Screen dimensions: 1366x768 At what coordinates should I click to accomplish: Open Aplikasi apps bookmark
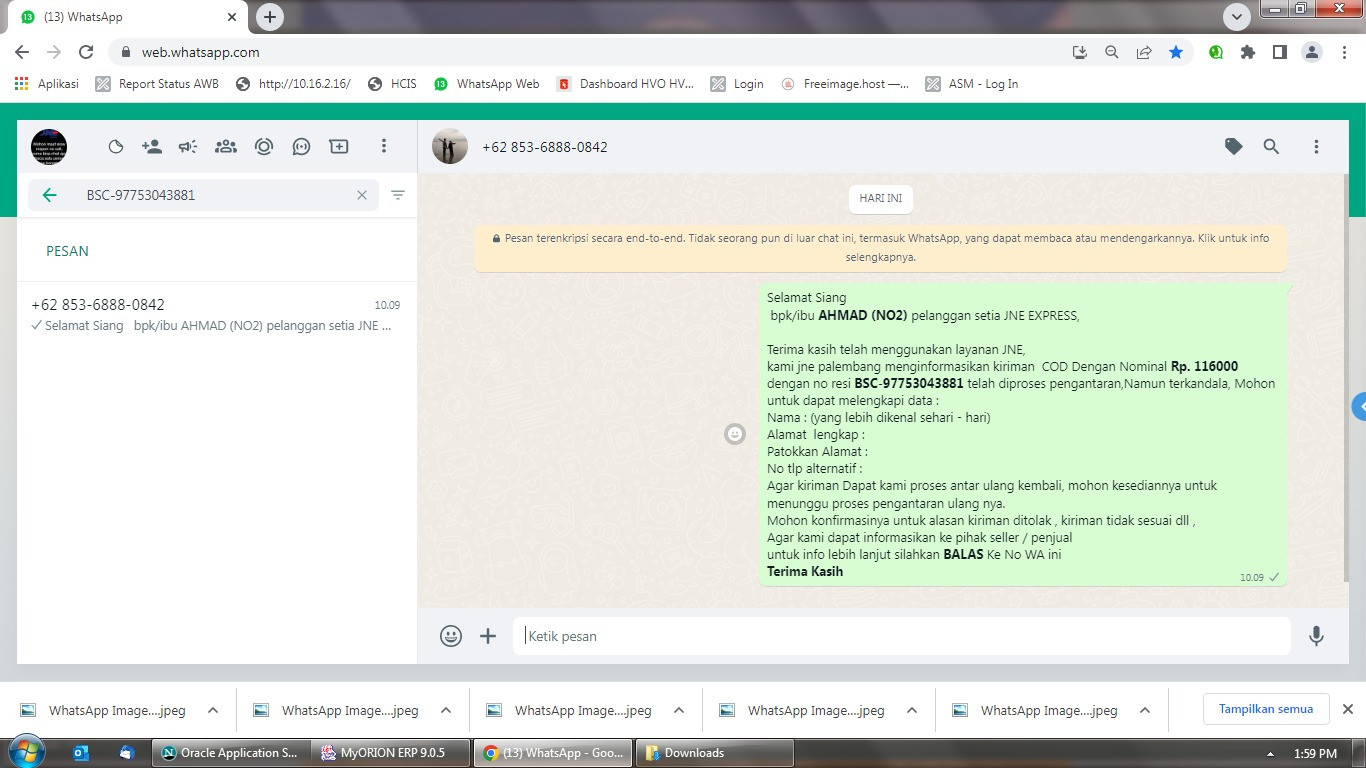pyautogui.click(x=47, y=84)
